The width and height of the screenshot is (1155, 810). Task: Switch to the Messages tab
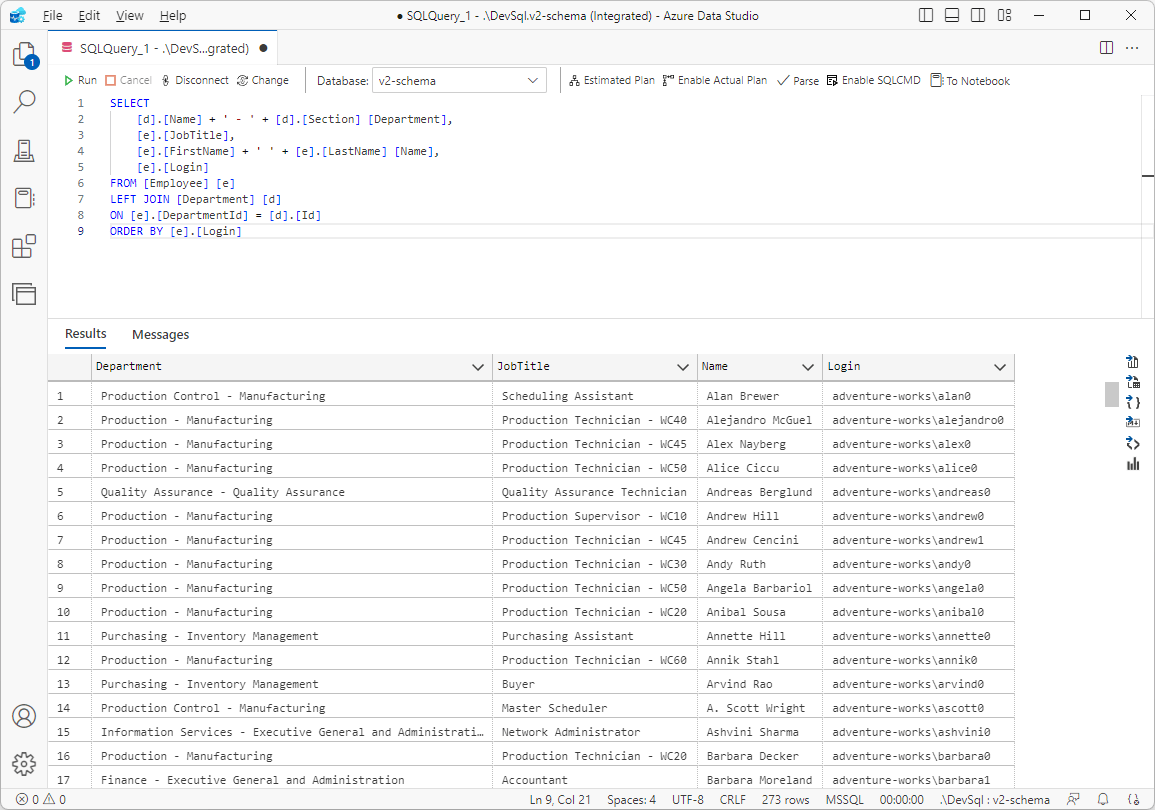pyautogui.click(x=160, y=334)
